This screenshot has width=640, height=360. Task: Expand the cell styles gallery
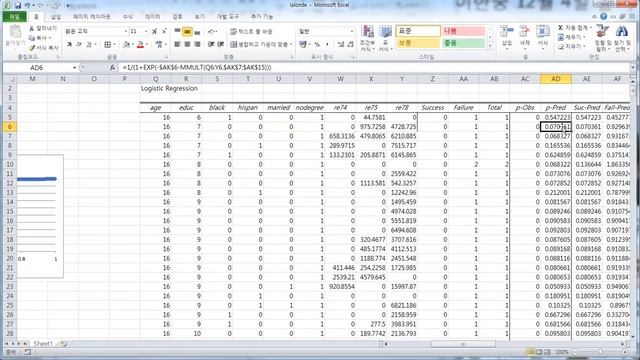[x=490, y=45]
